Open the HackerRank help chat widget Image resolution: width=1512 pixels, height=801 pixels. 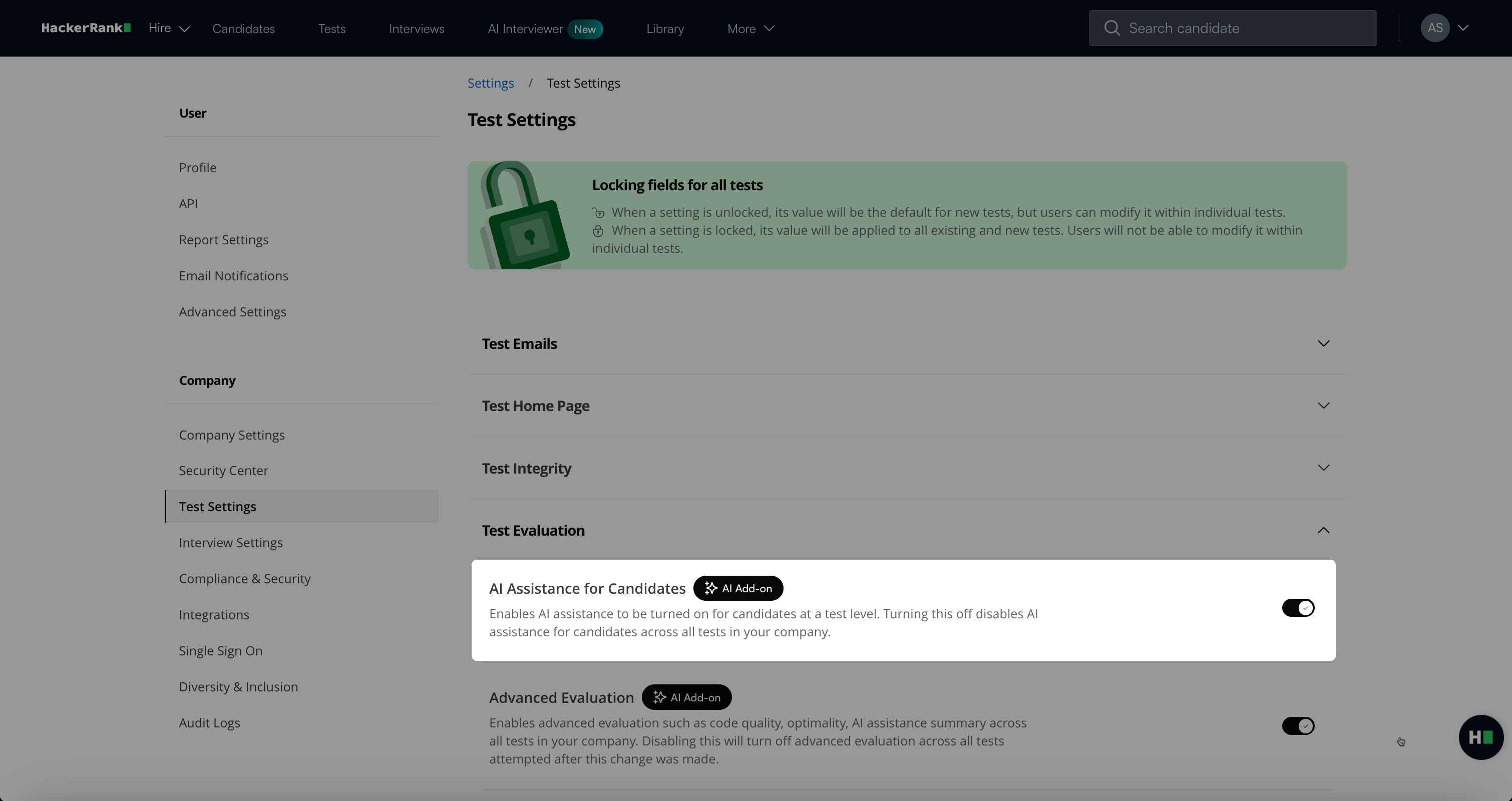click(x=1480, y=737)
